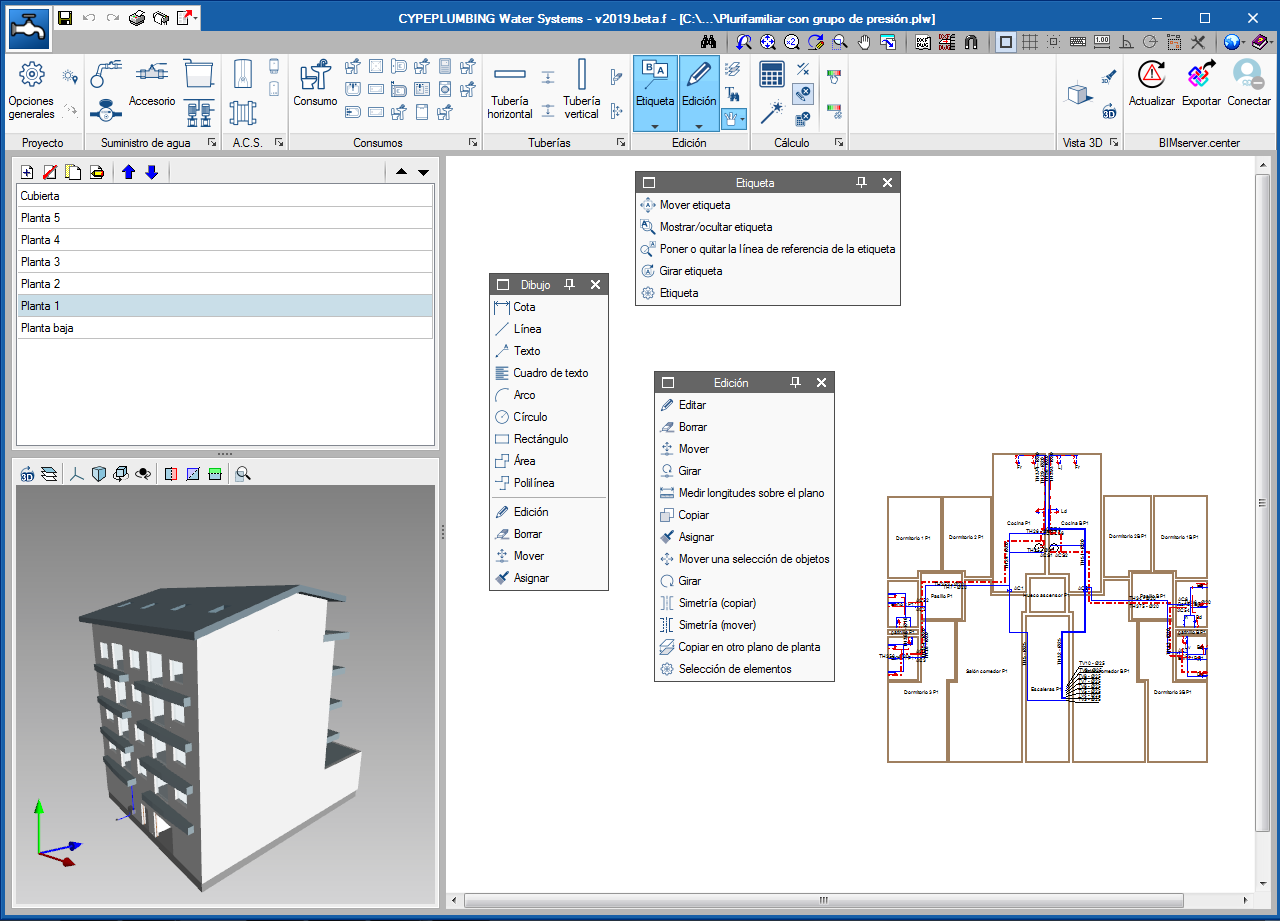Image resolution: width=1280 pixels, height=921 pixels.
Task: Choose the Tubería vertical tool
Action: (x=581, y=90)
